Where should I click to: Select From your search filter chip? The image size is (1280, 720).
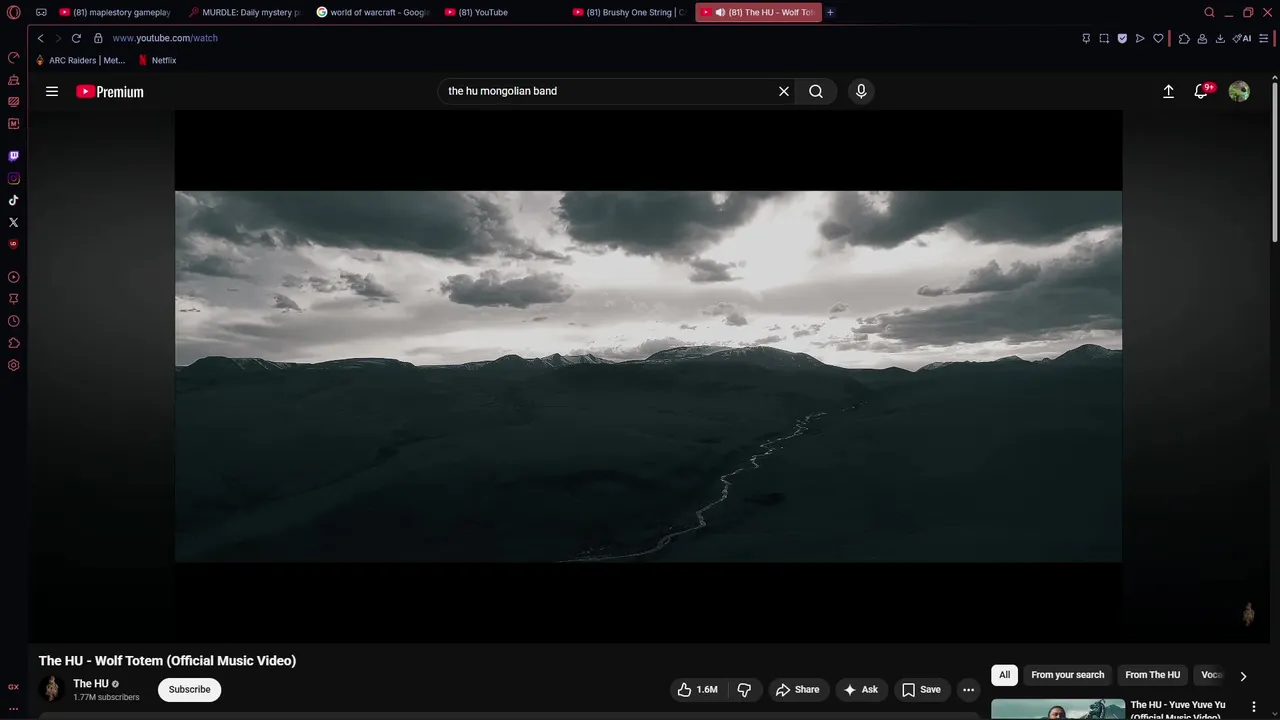[1068, 675]
